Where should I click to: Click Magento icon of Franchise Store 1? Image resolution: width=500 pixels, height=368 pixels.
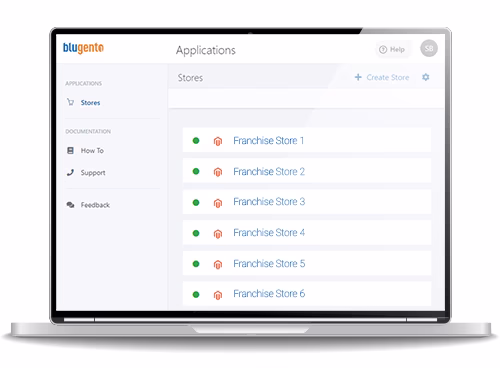[x=218, y=141]
